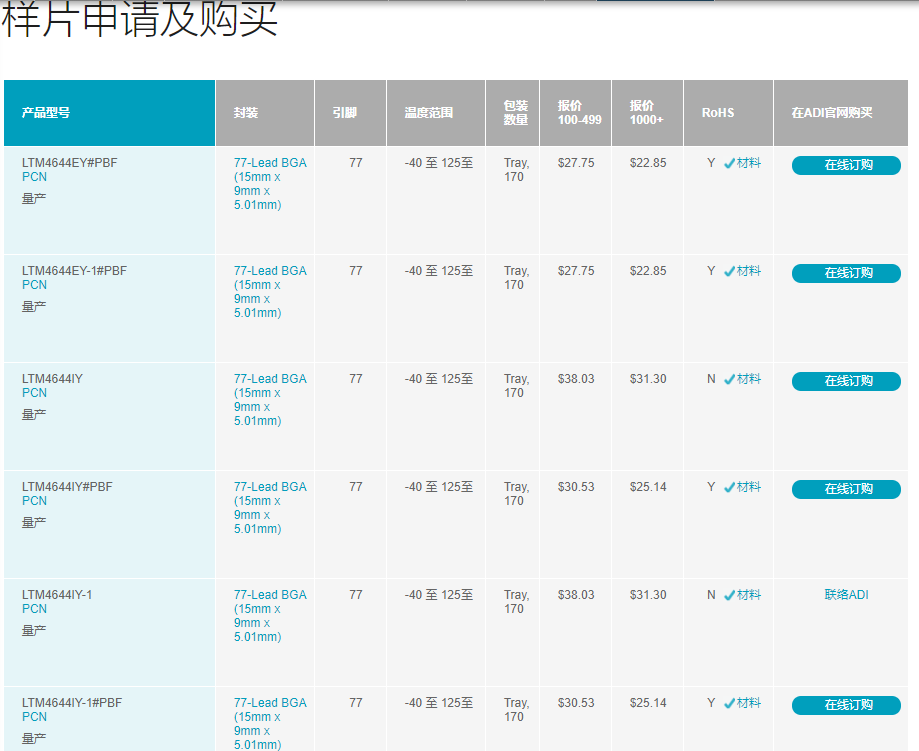The width and height of the screenshot is (919, 751).
Task: Select product name LTM4644IY-1#PBF
Action: pos(72,702)
